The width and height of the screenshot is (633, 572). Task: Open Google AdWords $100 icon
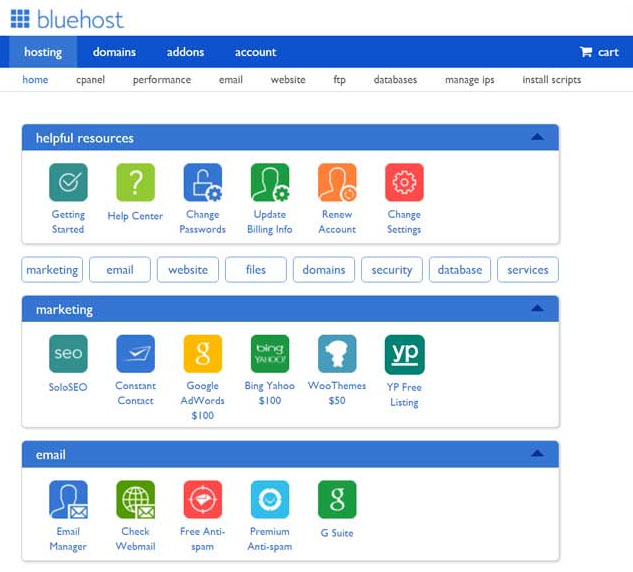pos(203,354)
